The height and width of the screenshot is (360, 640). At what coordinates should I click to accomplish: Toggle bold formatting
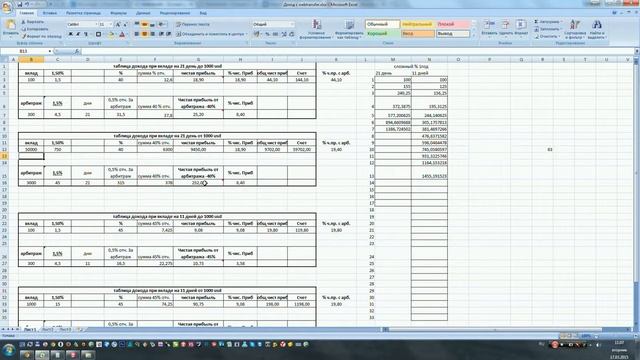(x=70, y=35)
